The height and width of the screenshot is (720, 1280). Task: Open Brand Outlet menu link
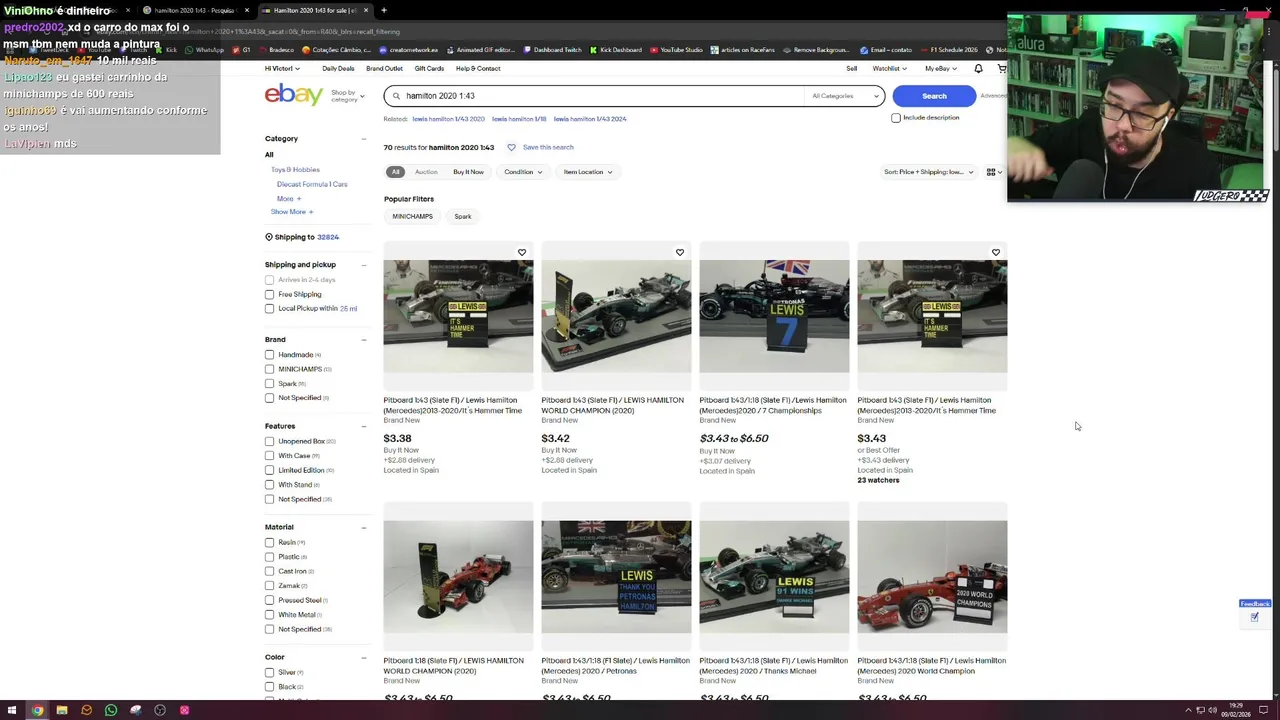[x=384, y=68]
